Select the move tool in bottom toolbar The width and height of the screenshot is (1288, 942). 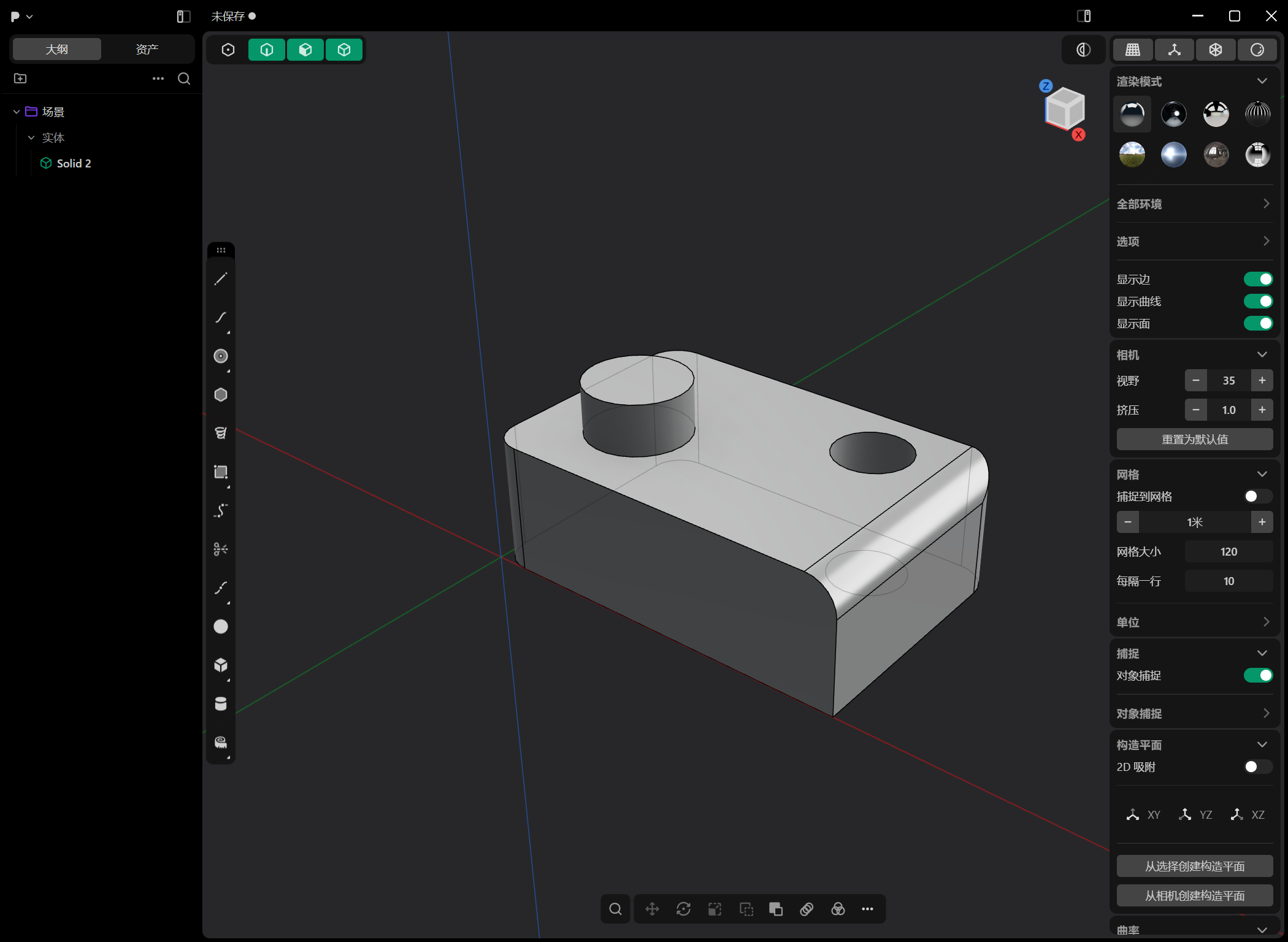653,909
